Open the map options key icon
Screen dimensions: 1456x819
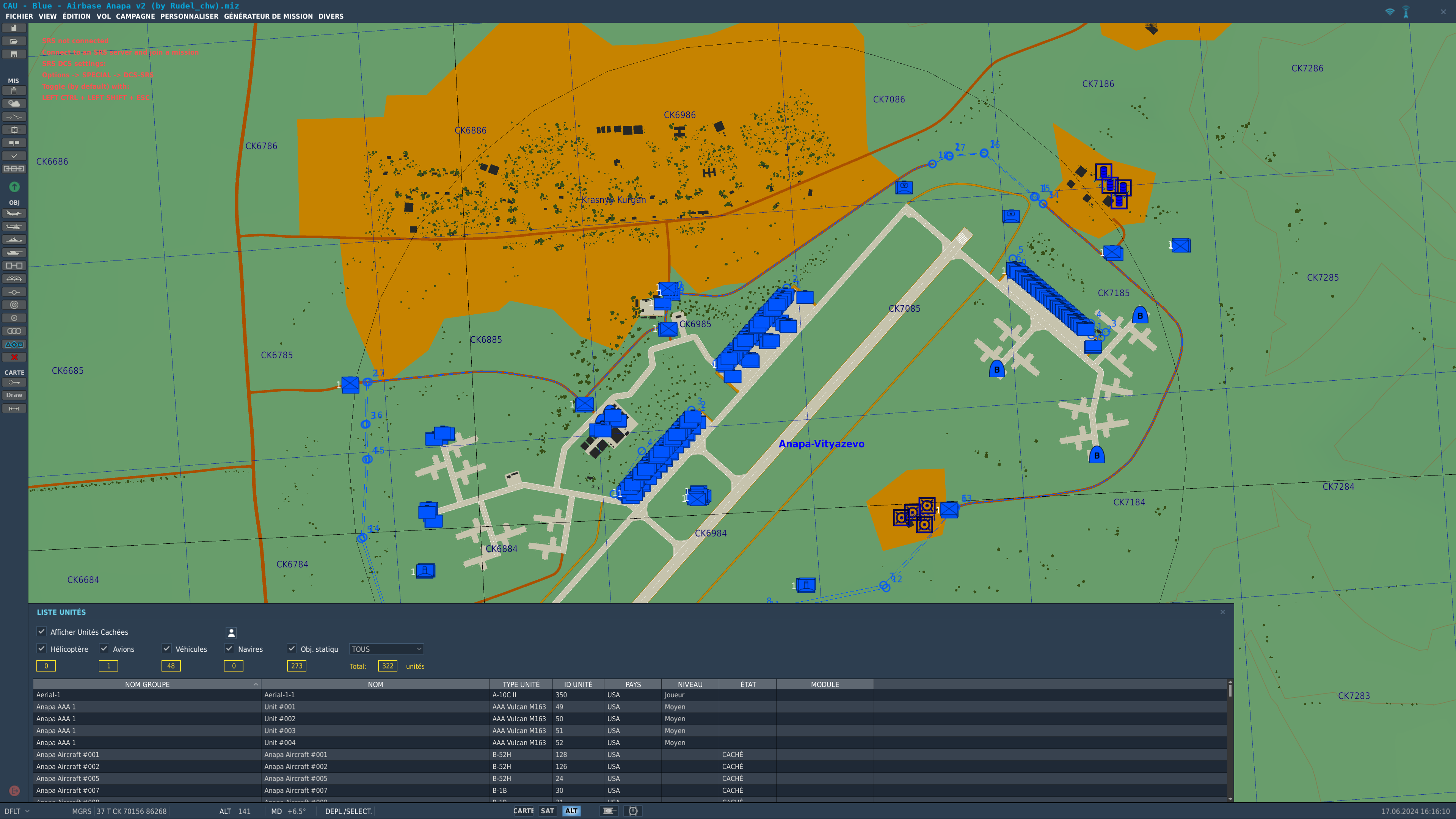click(x=14, y=382)
